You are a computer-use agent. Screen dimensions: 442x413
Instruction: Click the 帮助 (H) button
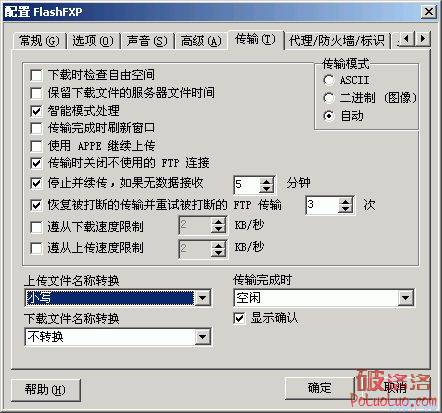click(x=46, y=389)
